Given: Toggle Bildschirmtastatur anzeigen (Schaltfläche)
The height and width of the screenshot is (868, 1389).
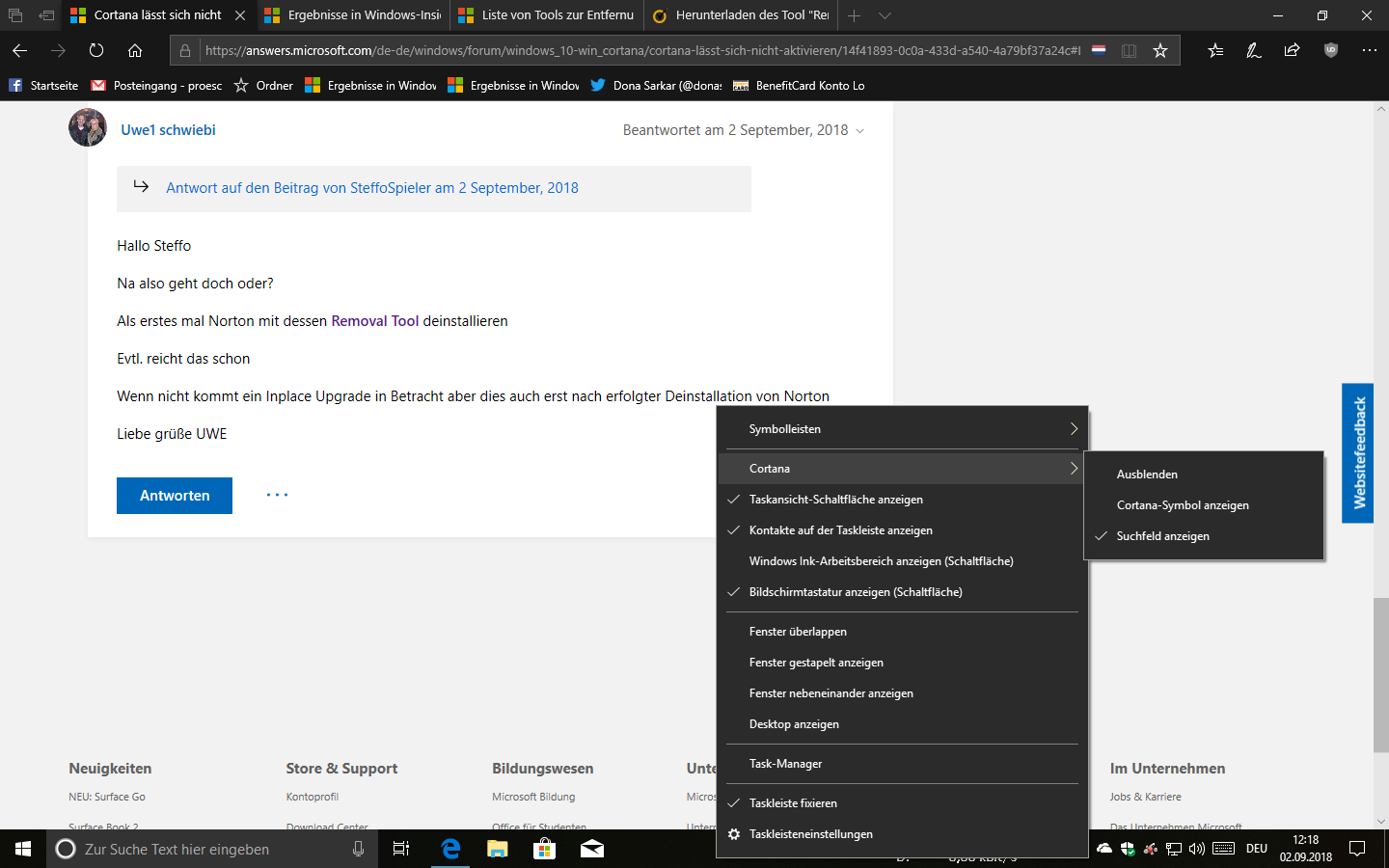Looking at the screenshot, I should coord(902,592).
